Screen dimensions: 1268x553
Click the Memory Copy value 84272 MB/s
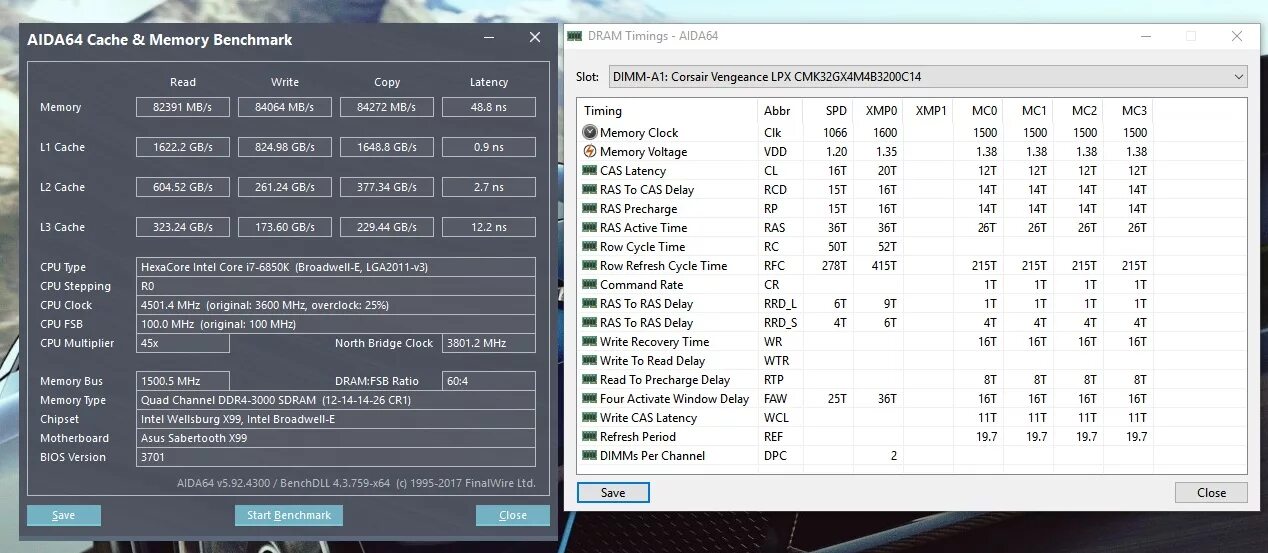(x=387, y=107)
